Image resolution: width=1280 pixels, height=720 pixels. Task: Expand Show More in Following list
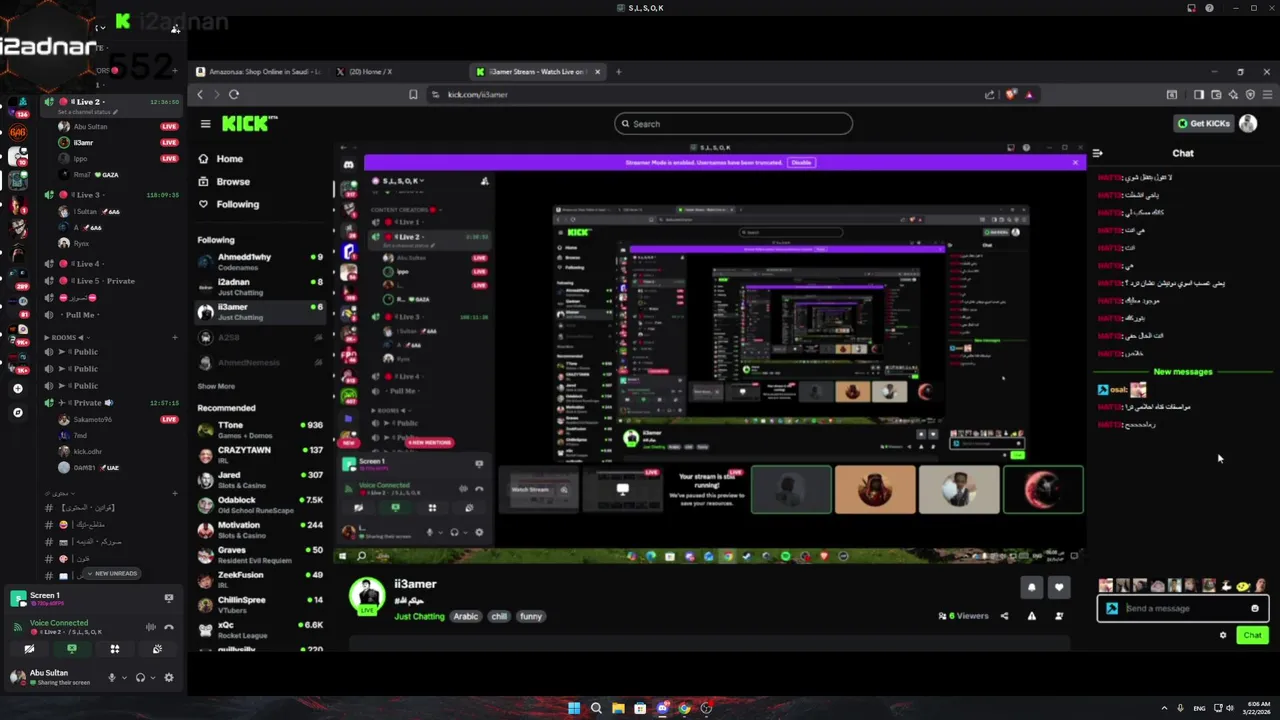216,386
